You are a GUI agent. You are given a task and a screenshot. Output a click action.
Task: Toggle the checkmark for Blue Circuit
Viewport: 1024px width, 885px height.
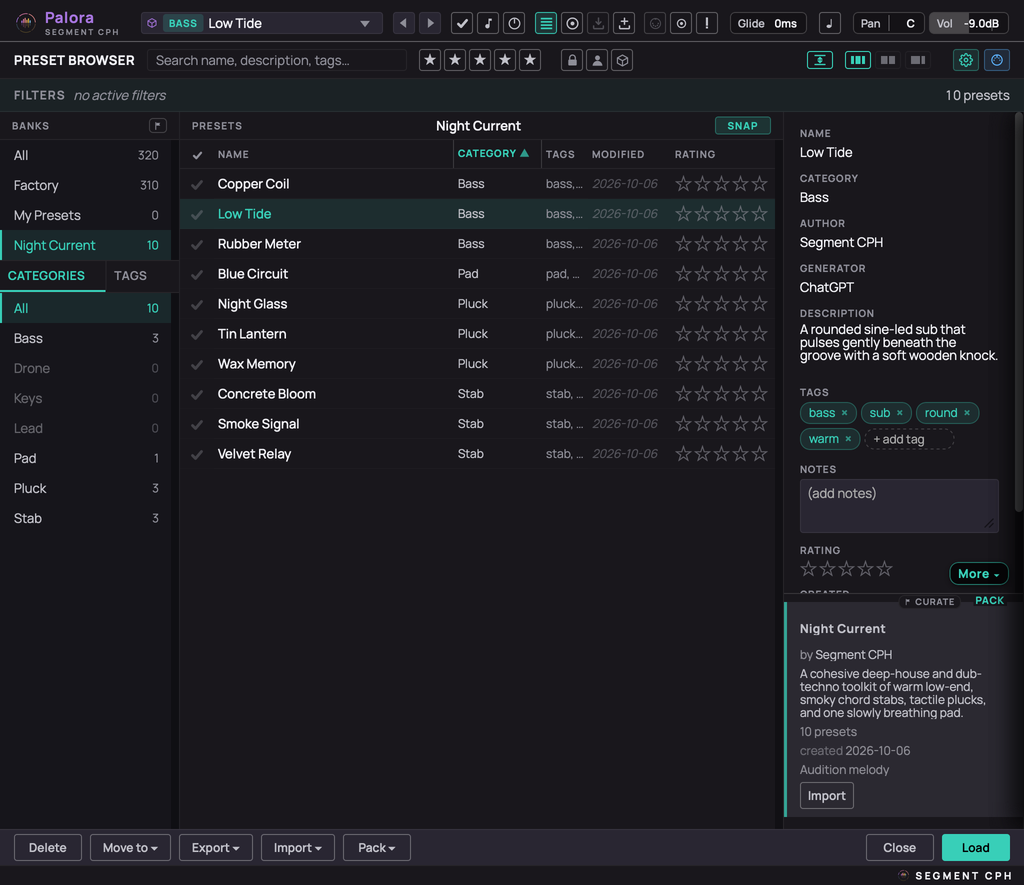[x=197, y=275]
